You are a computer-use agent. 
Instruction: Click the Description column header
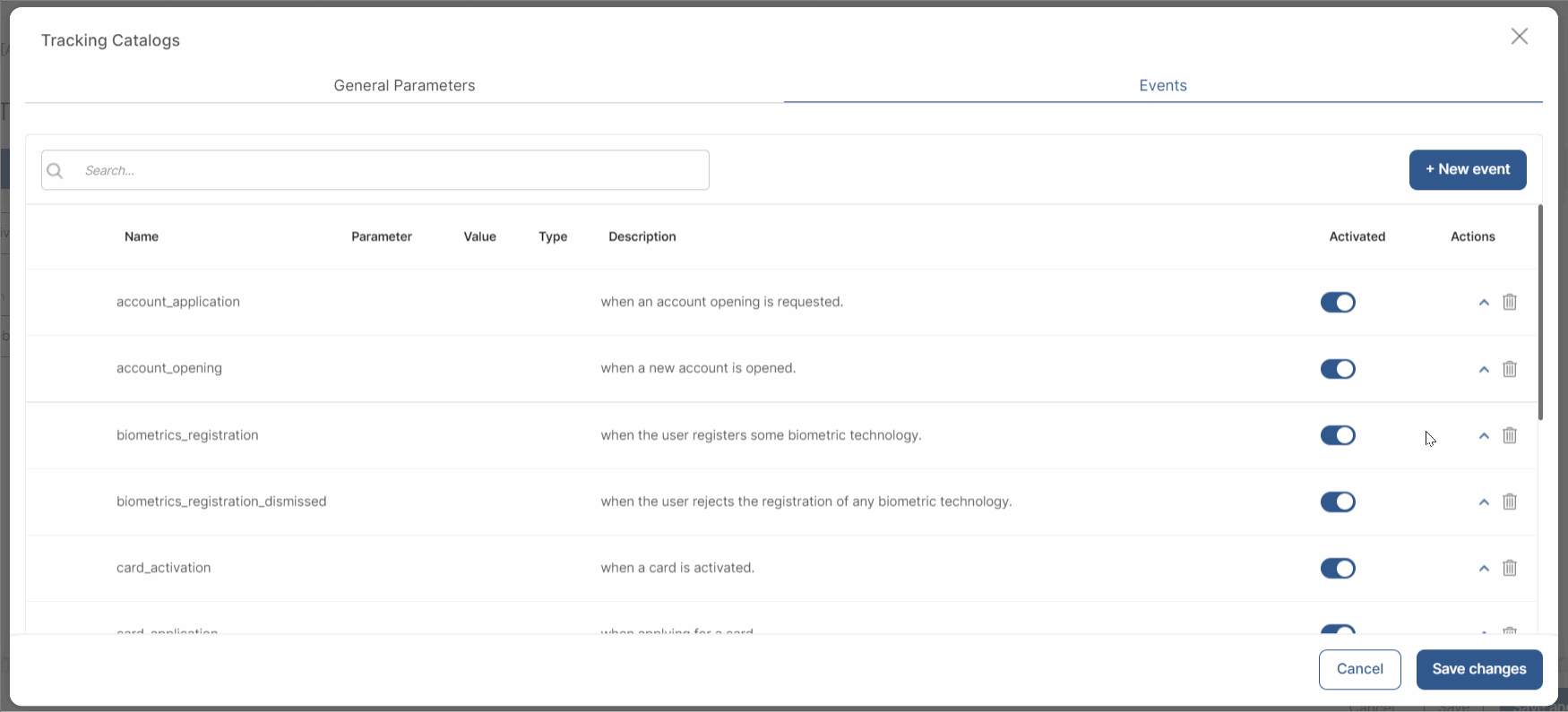tap(642, 236)
